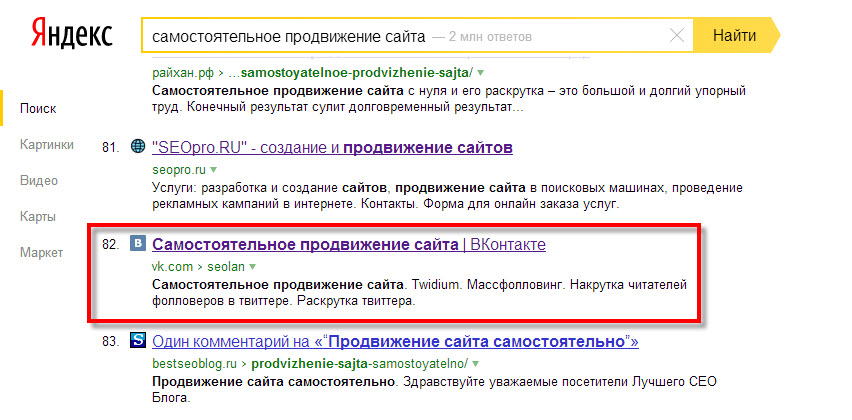Expand the green arrow after райхан.рф URL

coord(481,73)
